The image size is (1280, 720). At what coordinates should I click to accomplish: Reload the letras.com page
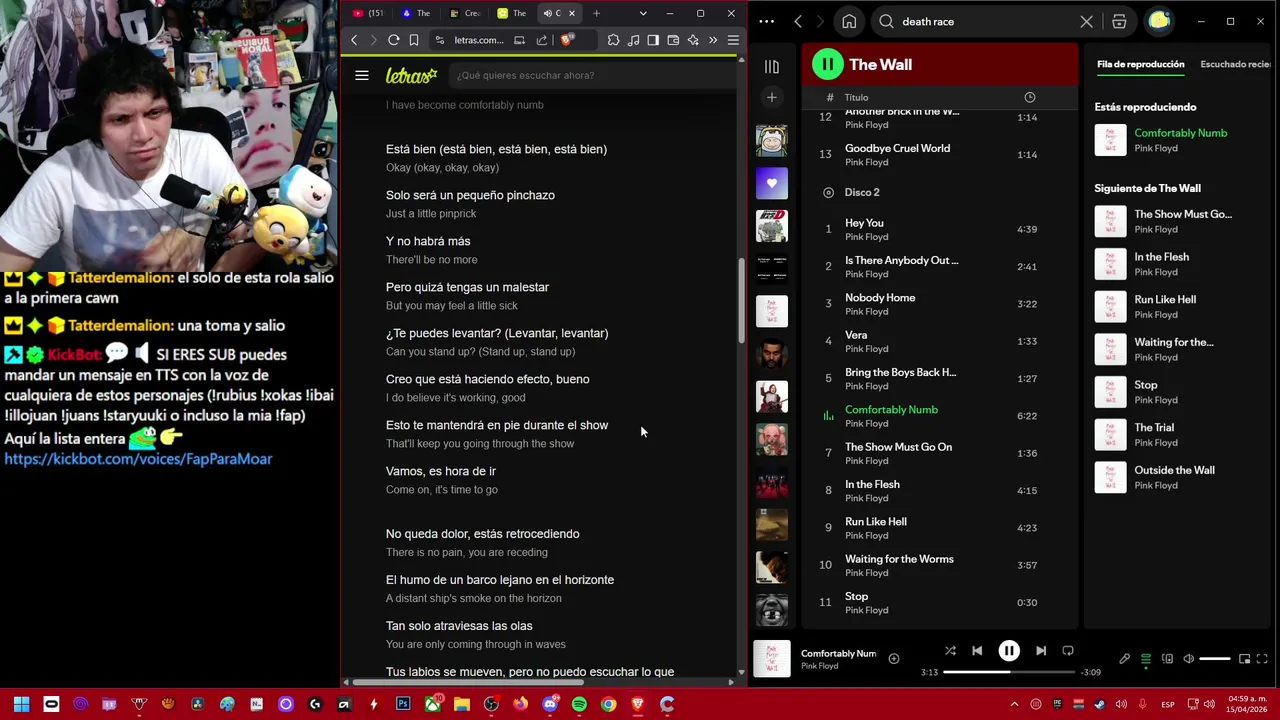(x=394, y=40)
